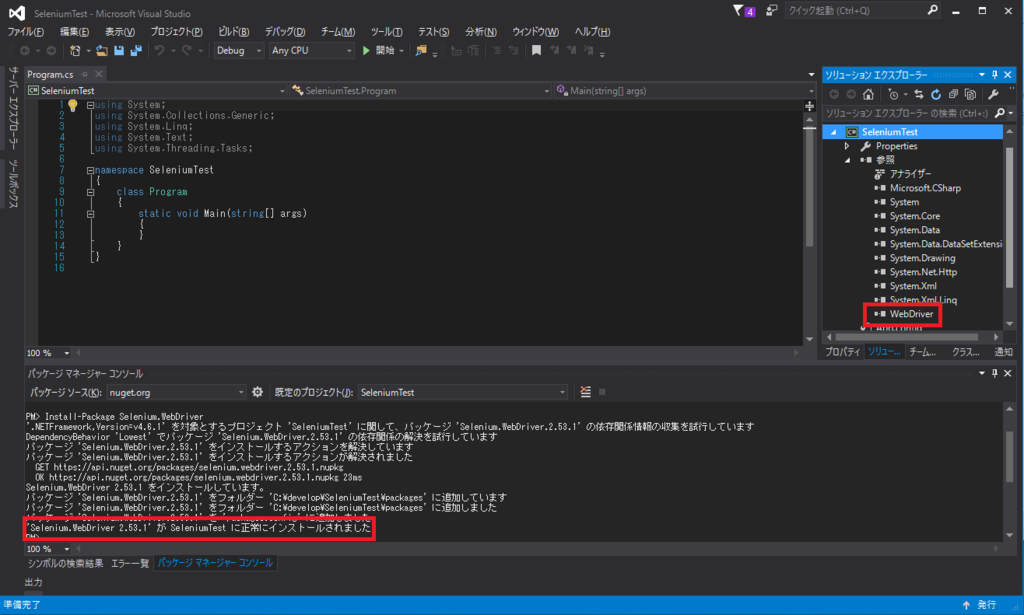Open the ファイル(F) menu
Screen dimensions: 1024x615
[x=25, y=31]
